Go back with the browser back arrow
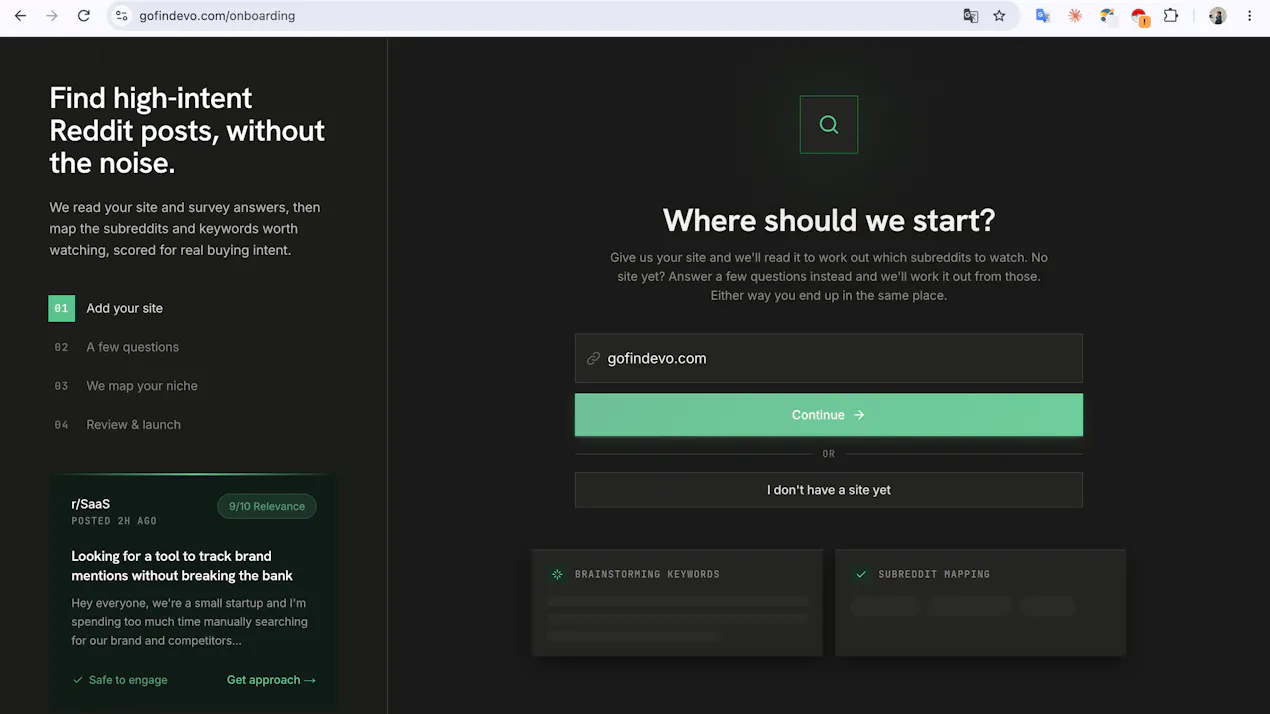Viewport: 1270px width, 714px height. pos(20,16)
